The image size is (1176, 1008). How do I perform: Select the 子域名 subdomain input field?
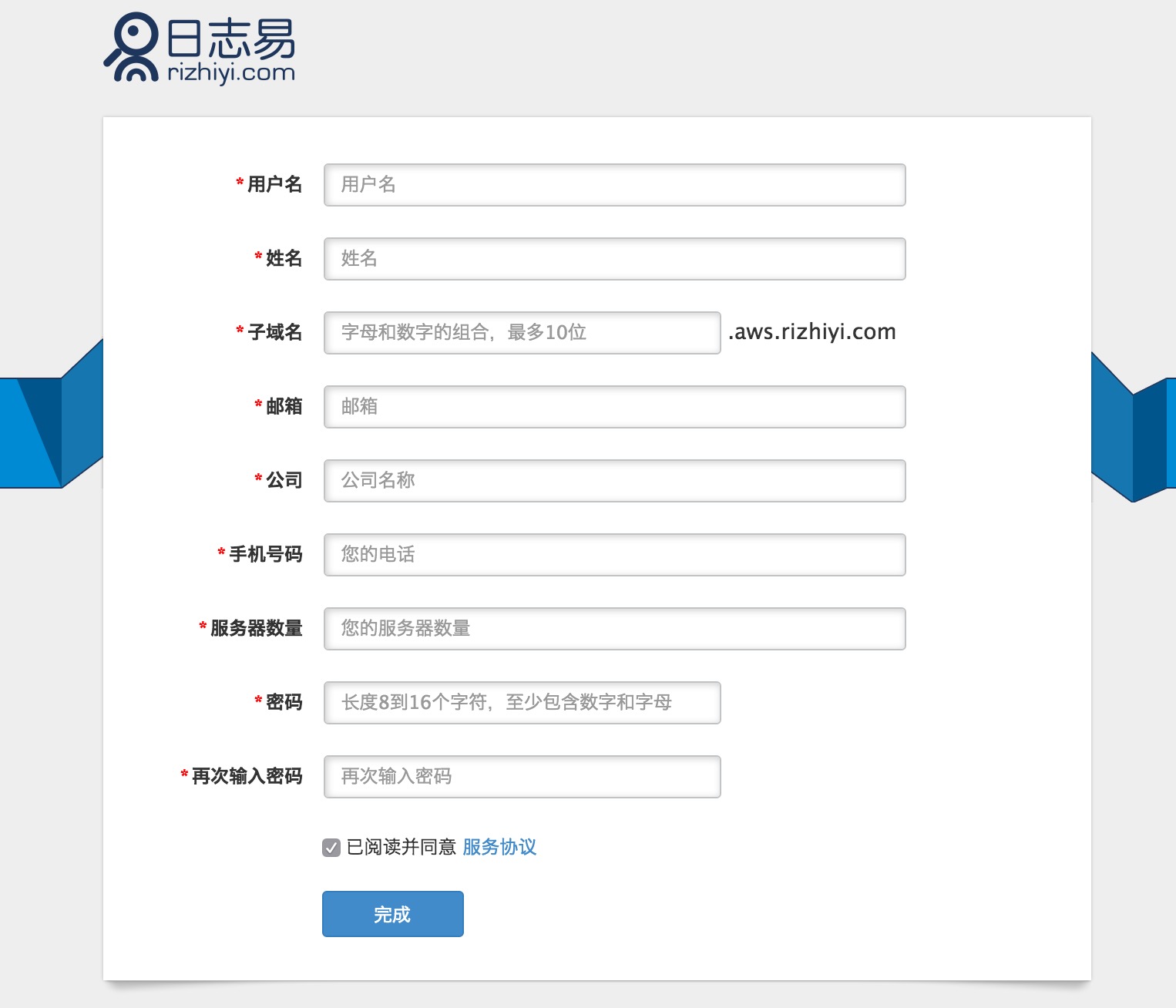pos(522,333)
